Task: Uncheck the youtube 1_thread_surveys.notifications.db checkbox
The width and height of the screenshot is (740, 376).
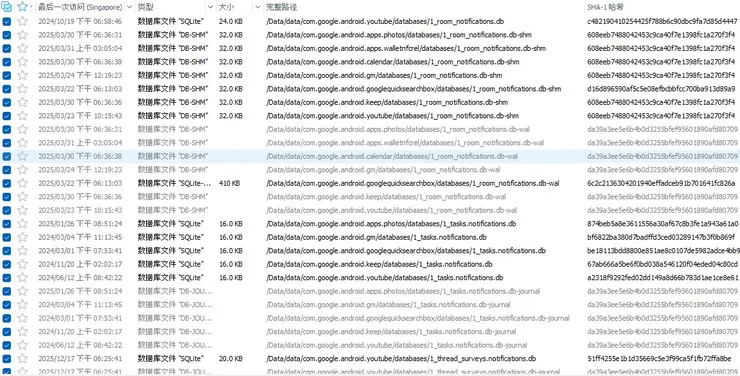Action: [x=7, y=359]
